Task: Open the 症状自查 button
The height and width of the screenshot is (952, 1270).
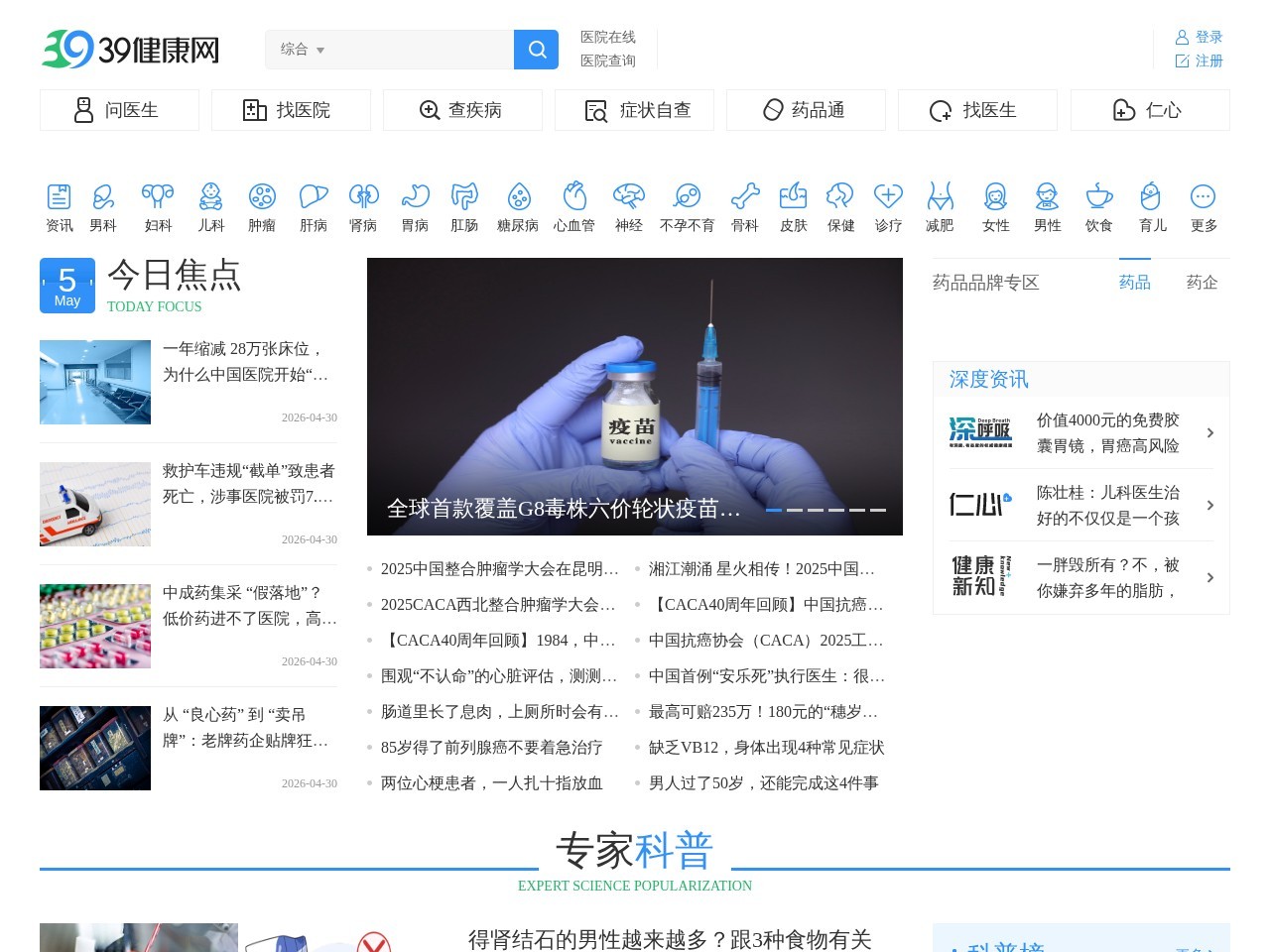Action: tap(634, 110)
